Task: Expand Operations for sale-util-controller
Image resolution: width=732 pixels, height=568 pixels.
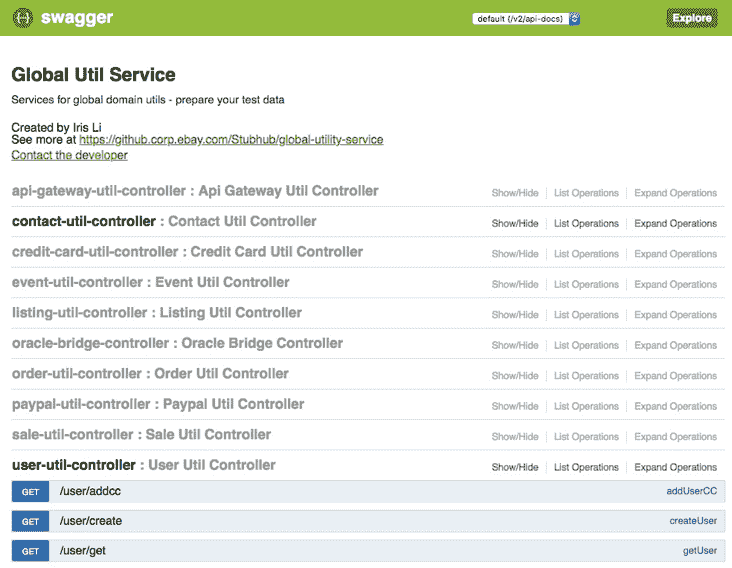Action: point(676,437)
